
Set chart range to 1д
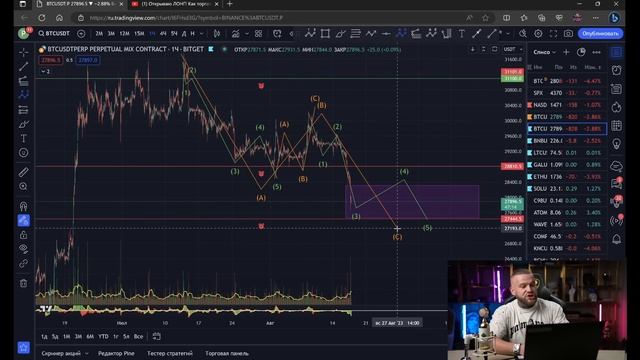pyautogui.click(x=44, y=337)
